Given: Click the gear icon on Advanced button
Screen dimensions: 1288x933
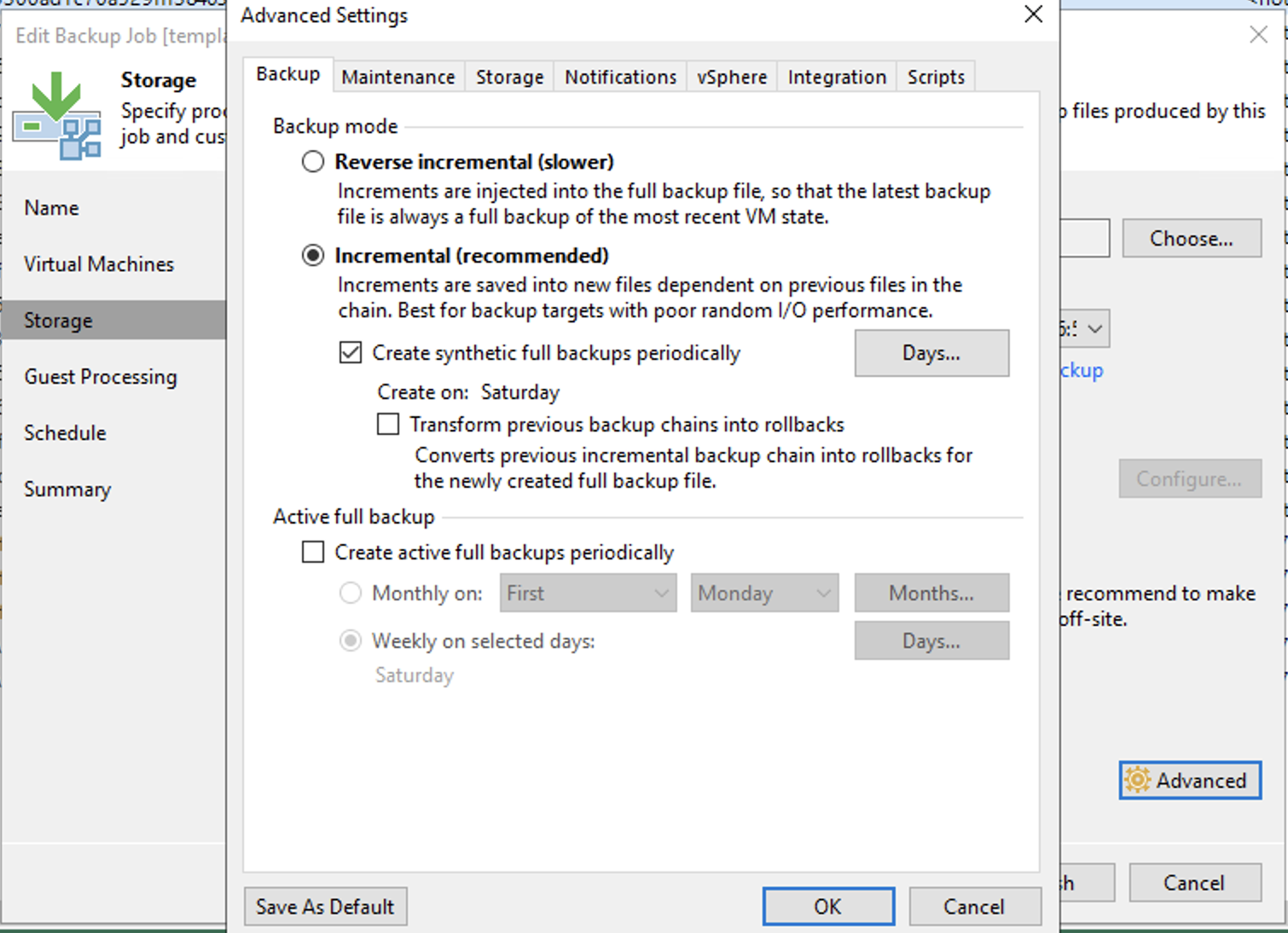Looking at the screenshot, I should [x=1137, y=780].
